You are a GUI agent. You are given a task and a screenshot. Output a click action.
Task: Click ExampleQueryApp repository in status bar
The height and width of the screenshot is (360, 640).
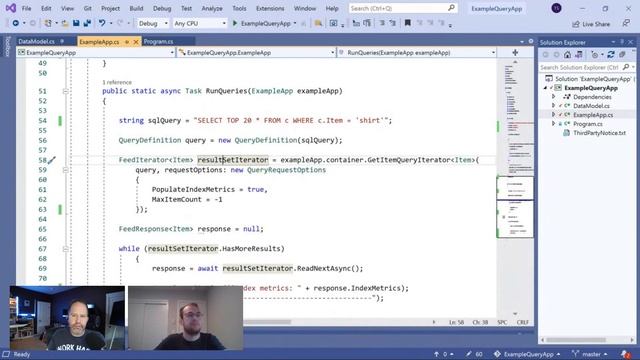(527, 354)
